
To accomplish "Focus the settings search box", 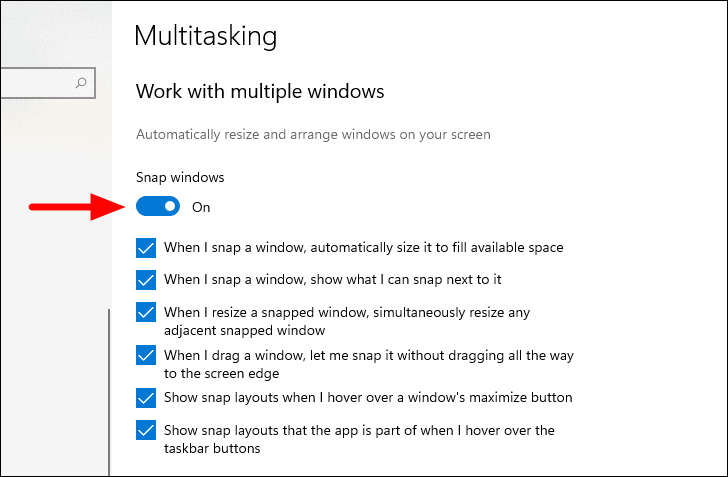I will coord(48,83).
